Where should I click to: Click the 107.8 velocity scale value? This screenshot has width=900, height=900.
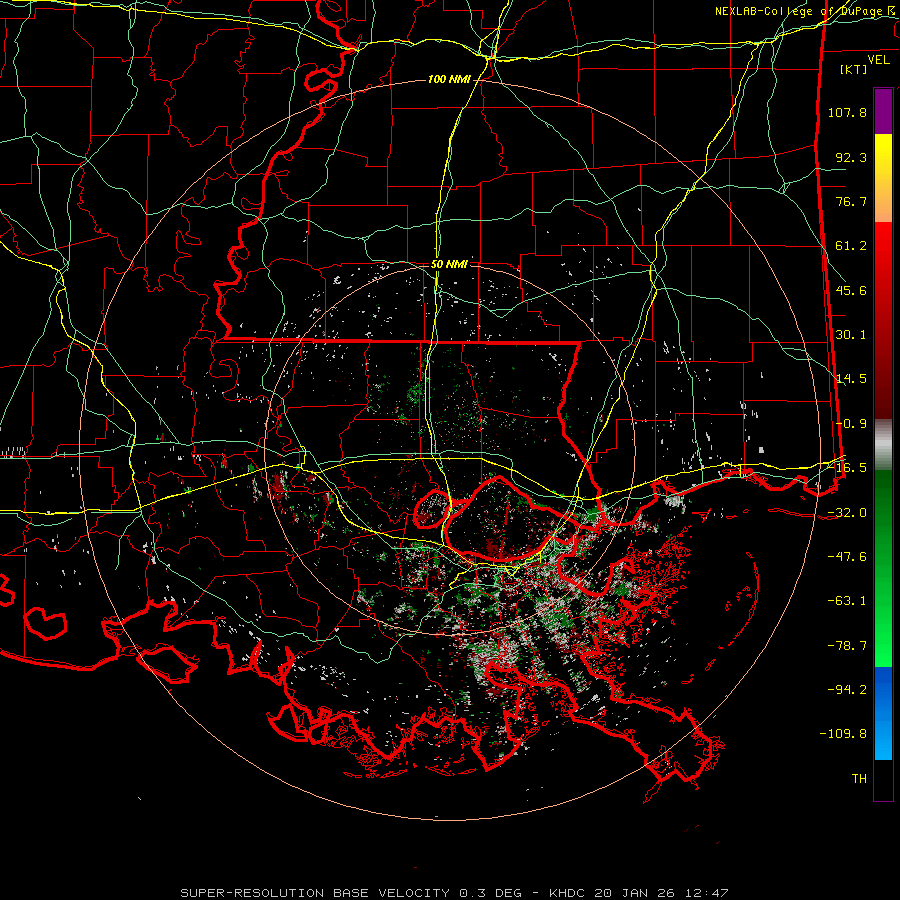(847, 112)
